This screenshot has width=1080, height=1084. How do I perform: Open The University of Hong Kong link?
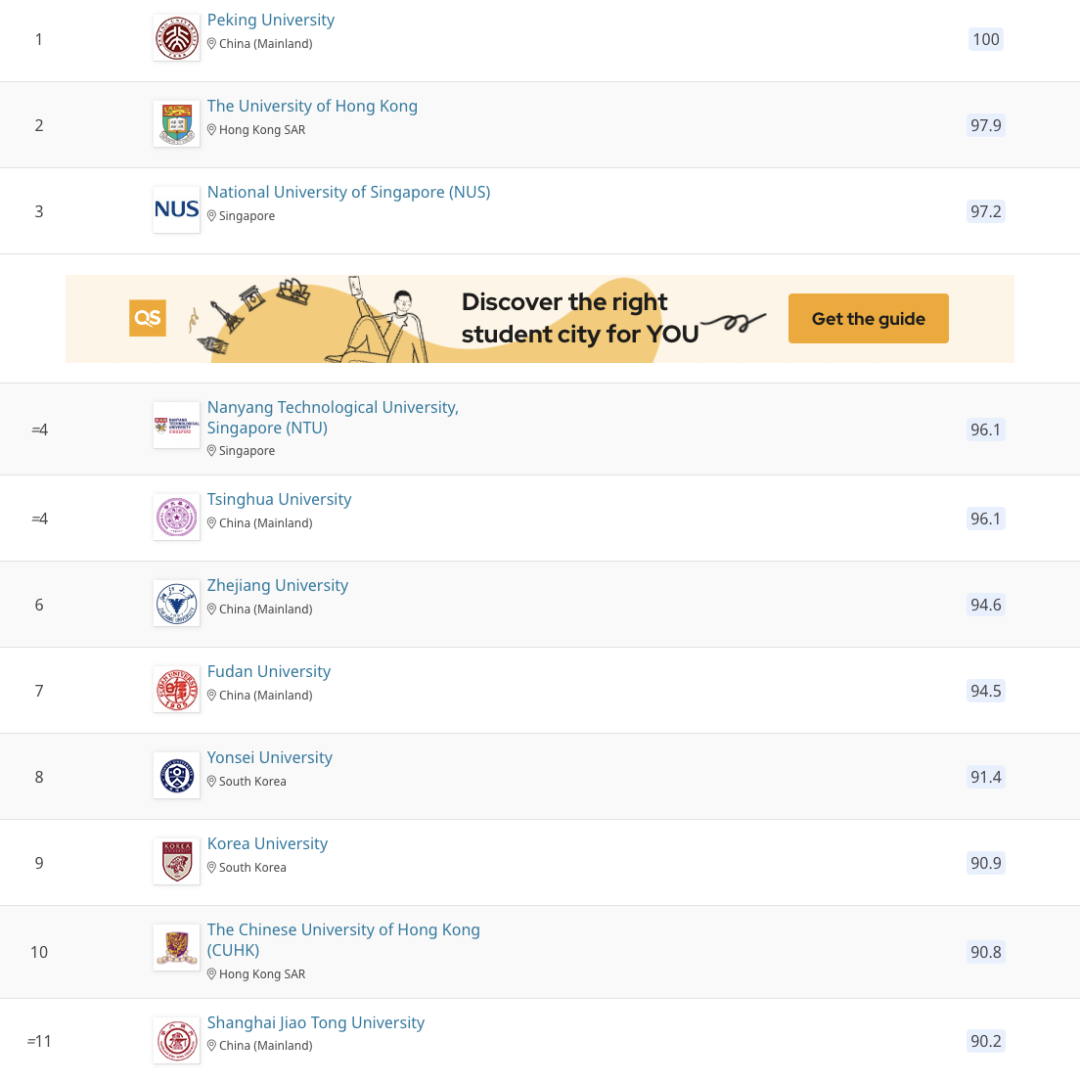312,106
